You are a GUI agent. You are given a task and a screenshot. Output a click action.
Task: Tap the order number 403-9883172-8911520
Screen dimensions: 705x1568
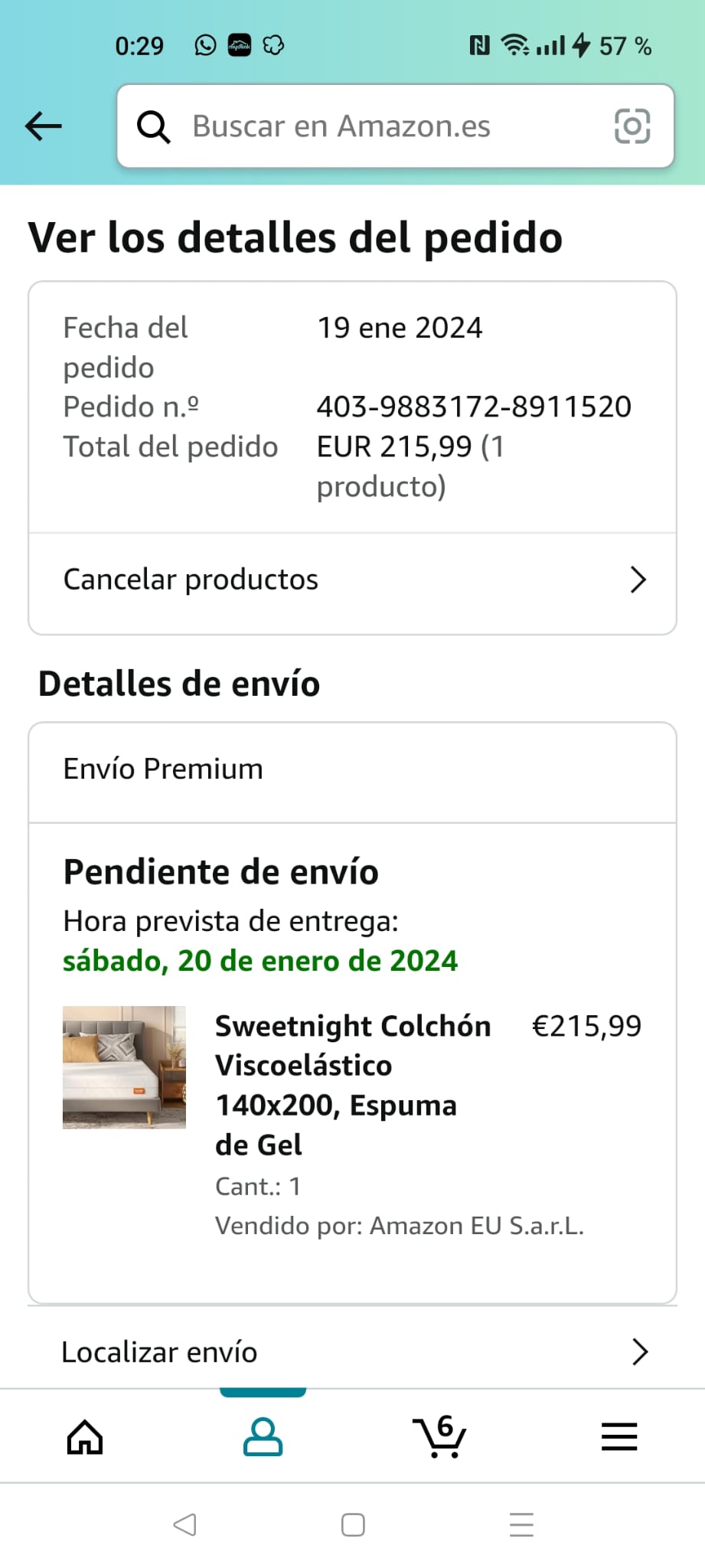coord(474,407)
